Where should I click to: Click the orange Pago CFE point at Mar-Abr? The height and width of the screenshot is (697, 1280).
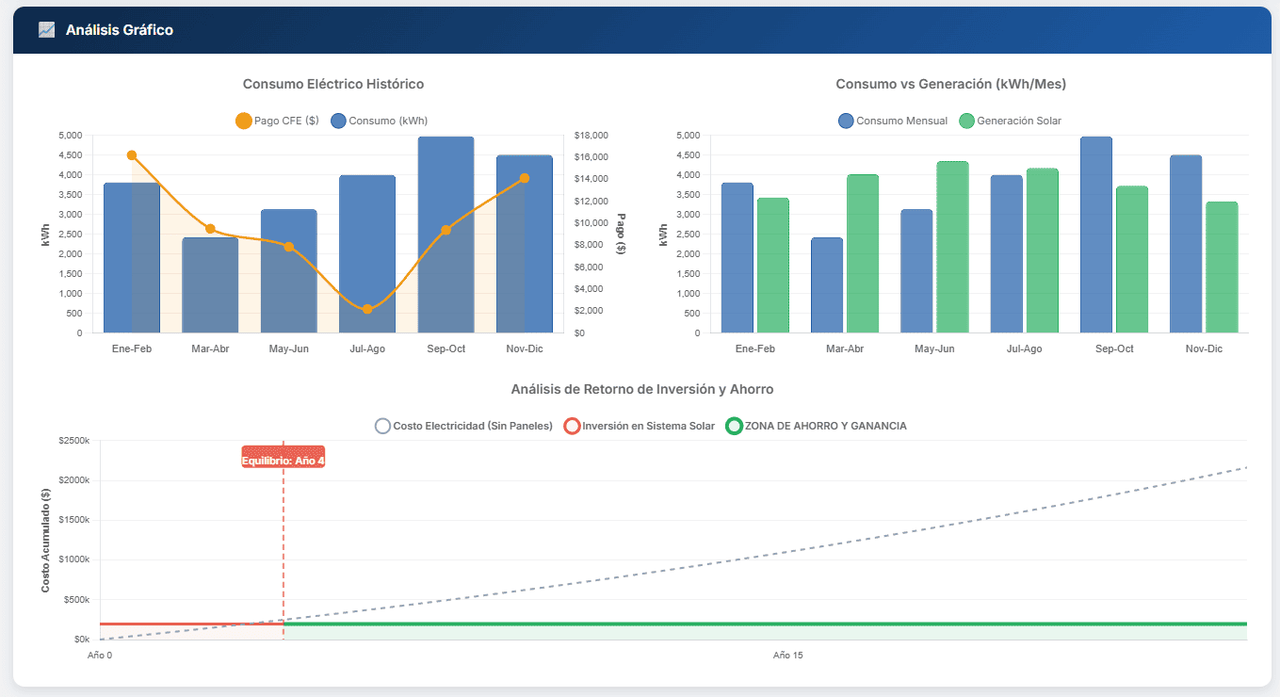pyautogui.click(x=210, y=229)
